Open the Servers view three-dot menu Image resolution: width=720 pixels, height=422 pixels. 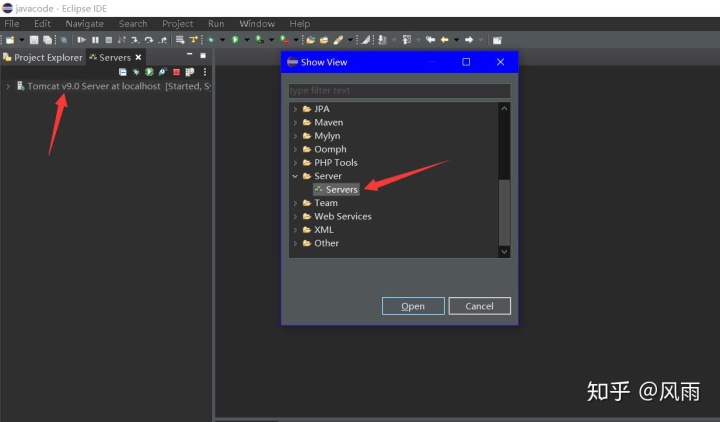click(205, 72)
